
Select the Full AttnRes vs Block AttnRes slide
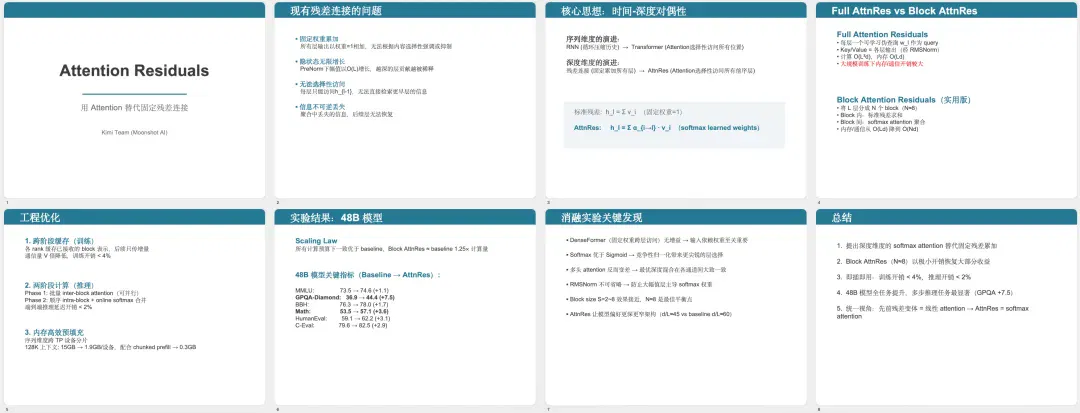946,100
